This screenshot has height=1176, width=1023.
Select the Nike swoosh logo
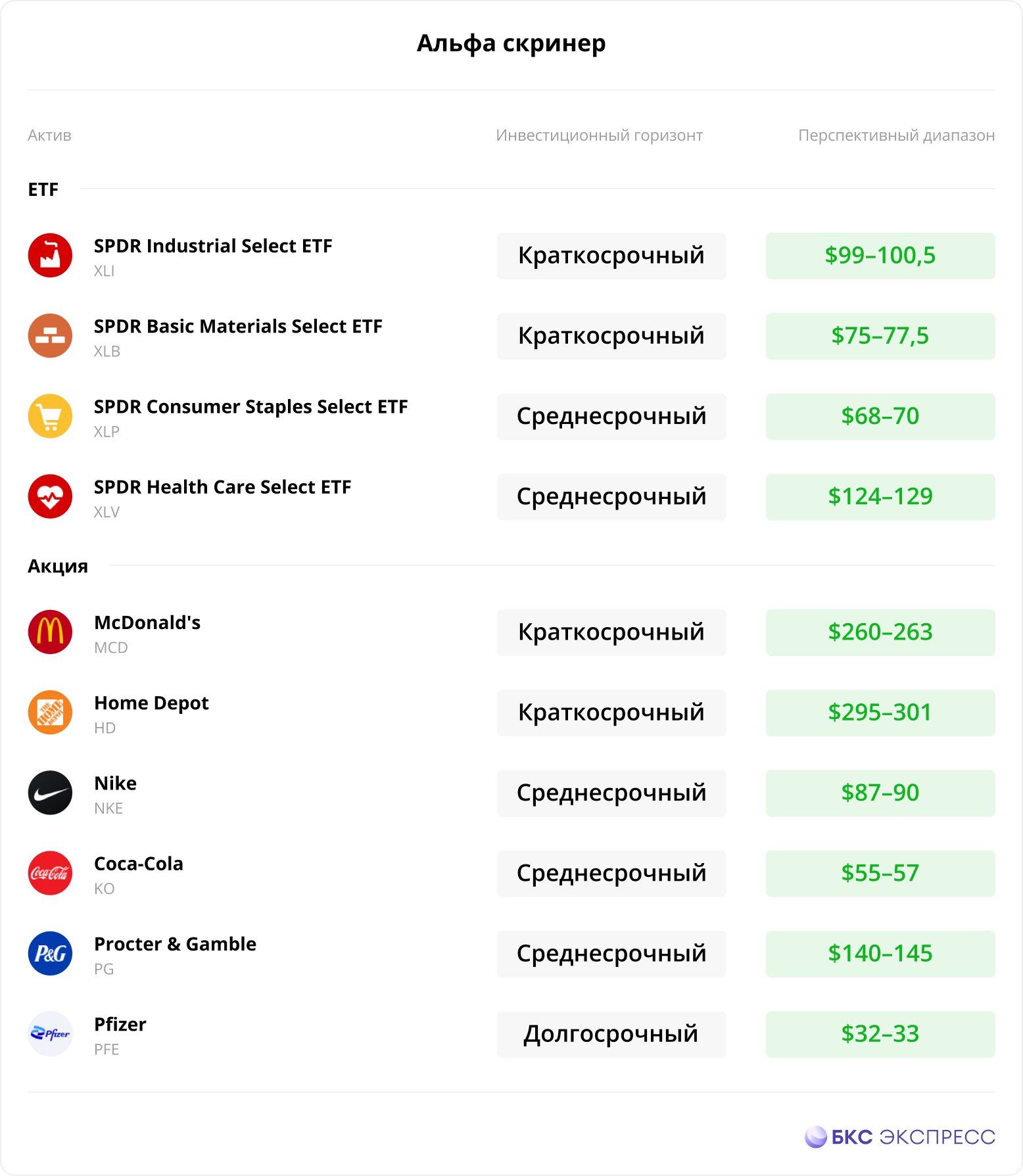pos(50,793)
